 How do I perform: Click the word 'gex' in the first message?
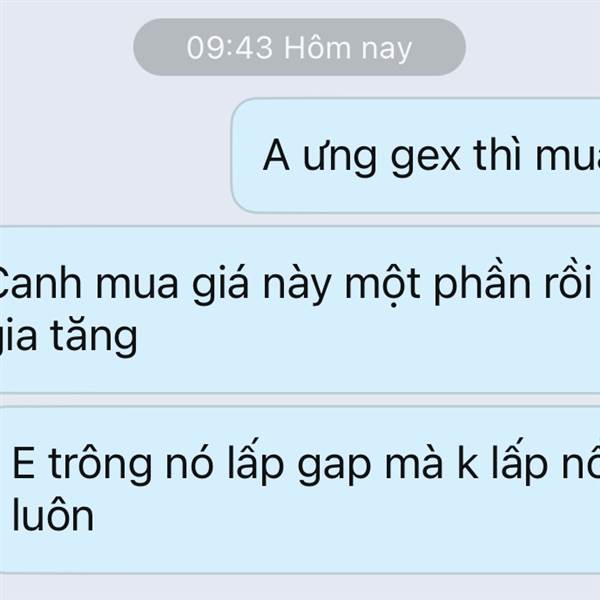[425, 159]
